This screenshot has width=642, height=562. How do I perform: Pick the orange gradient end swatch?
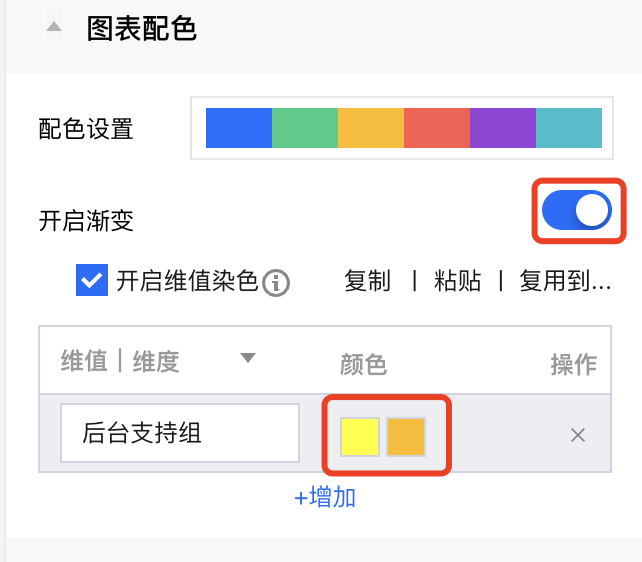click(x=406, y=437)
